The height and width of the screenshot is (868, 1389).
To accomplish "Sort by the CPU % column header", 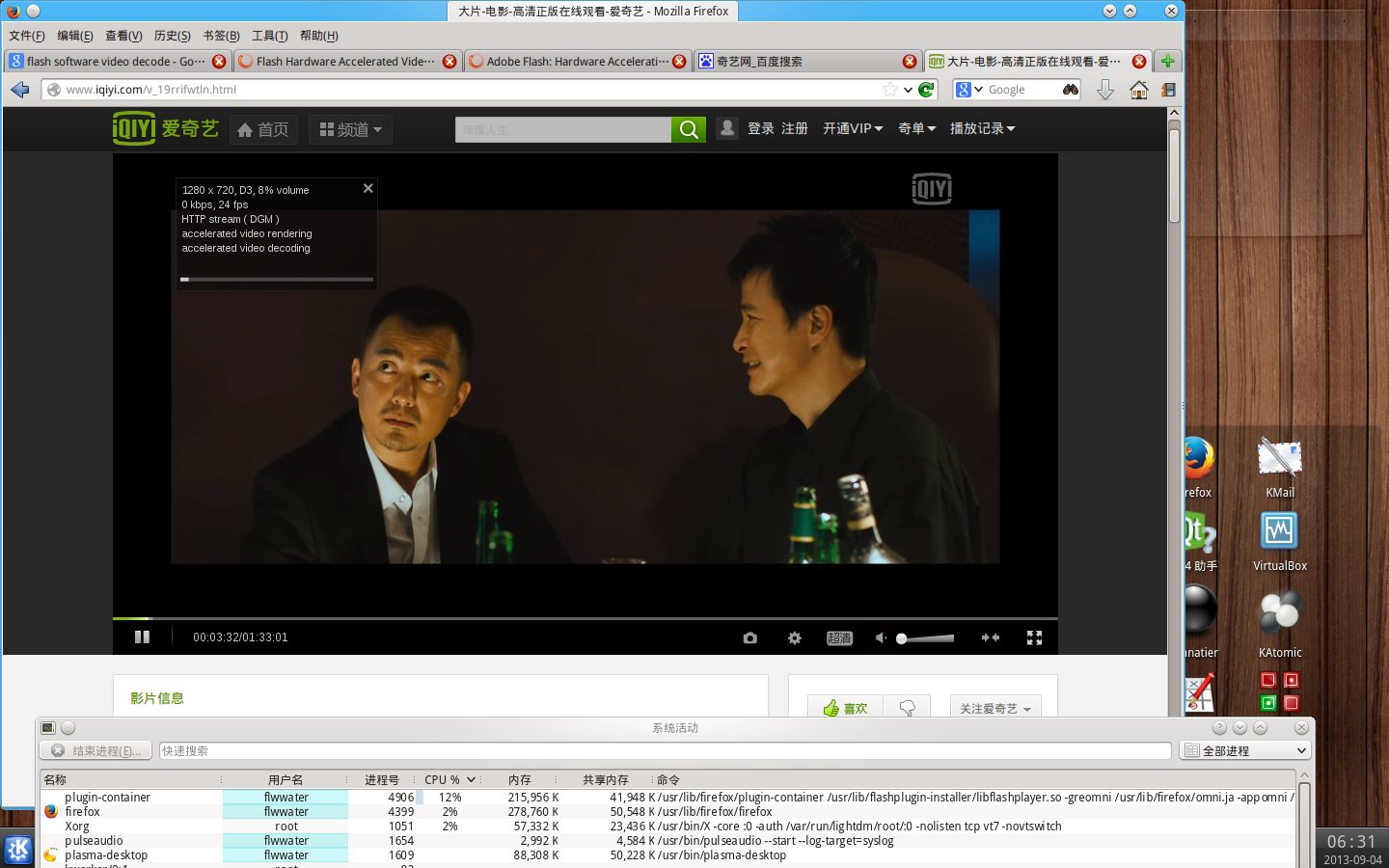I will (x=450, y=779).
